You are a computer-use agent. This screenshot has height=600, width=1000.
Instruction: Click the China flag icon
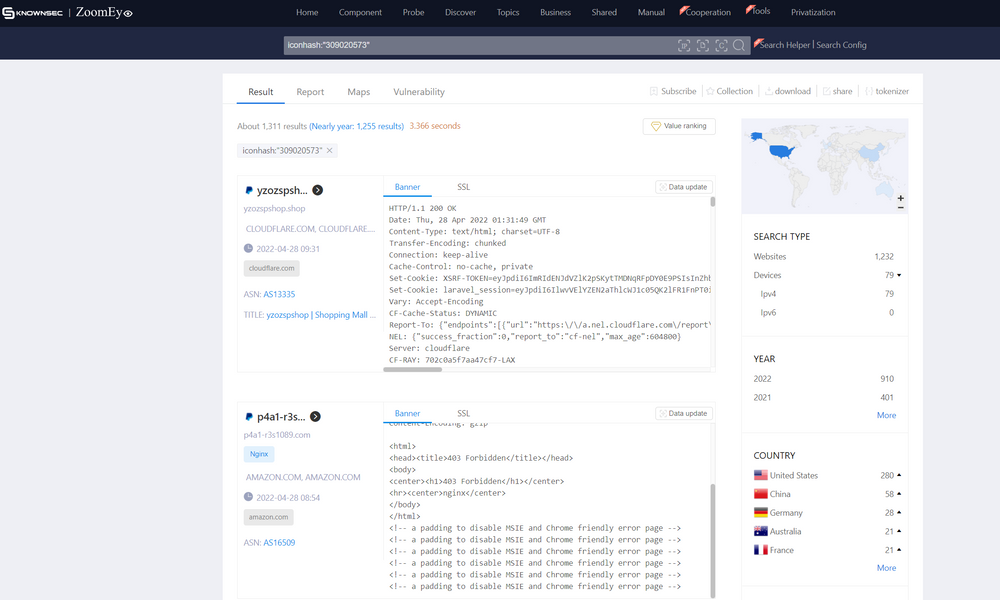pyautogui.click(x=760, y=494)
